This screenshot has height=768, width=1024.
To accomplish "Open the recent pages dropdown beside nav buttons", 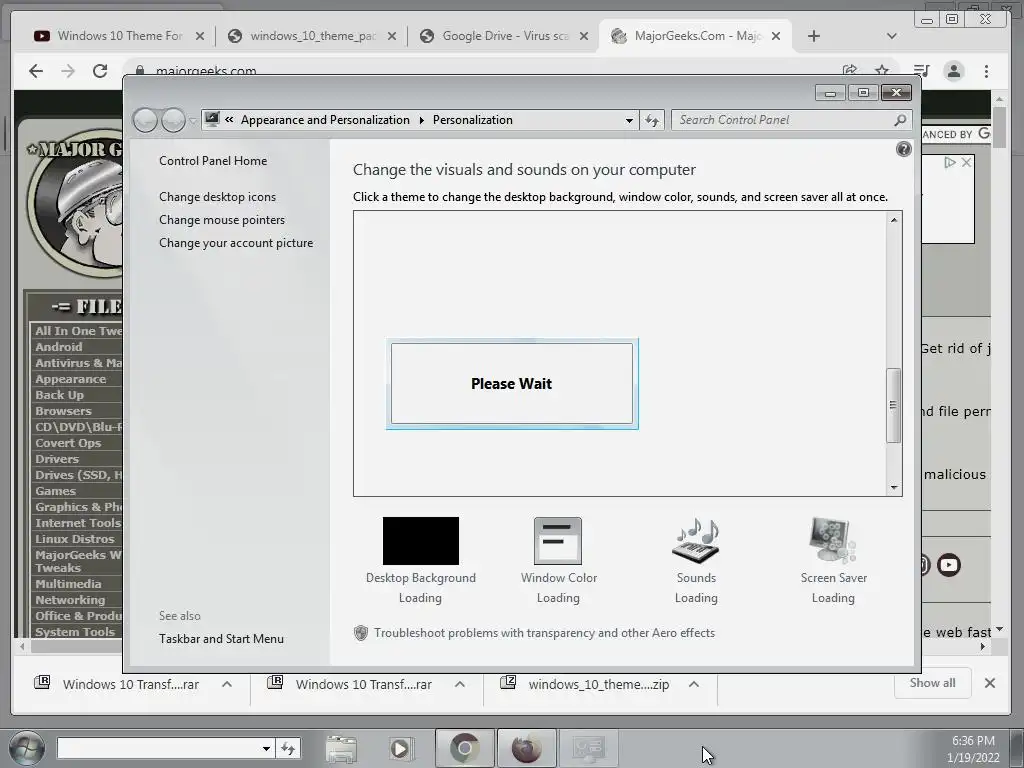I will [x=193, y=120].
